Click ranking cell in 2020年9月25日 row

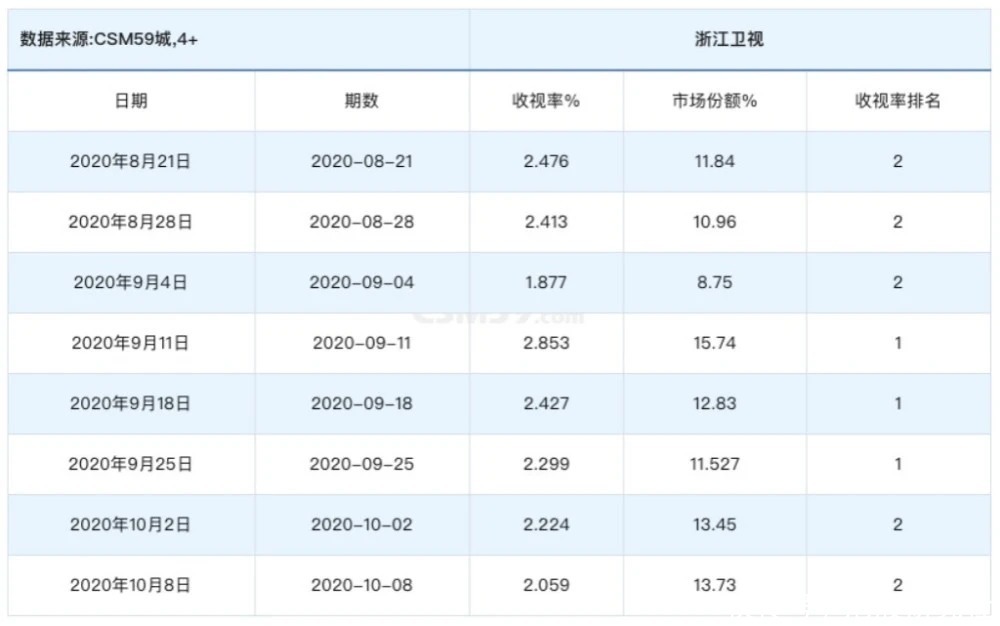(897, 464)
